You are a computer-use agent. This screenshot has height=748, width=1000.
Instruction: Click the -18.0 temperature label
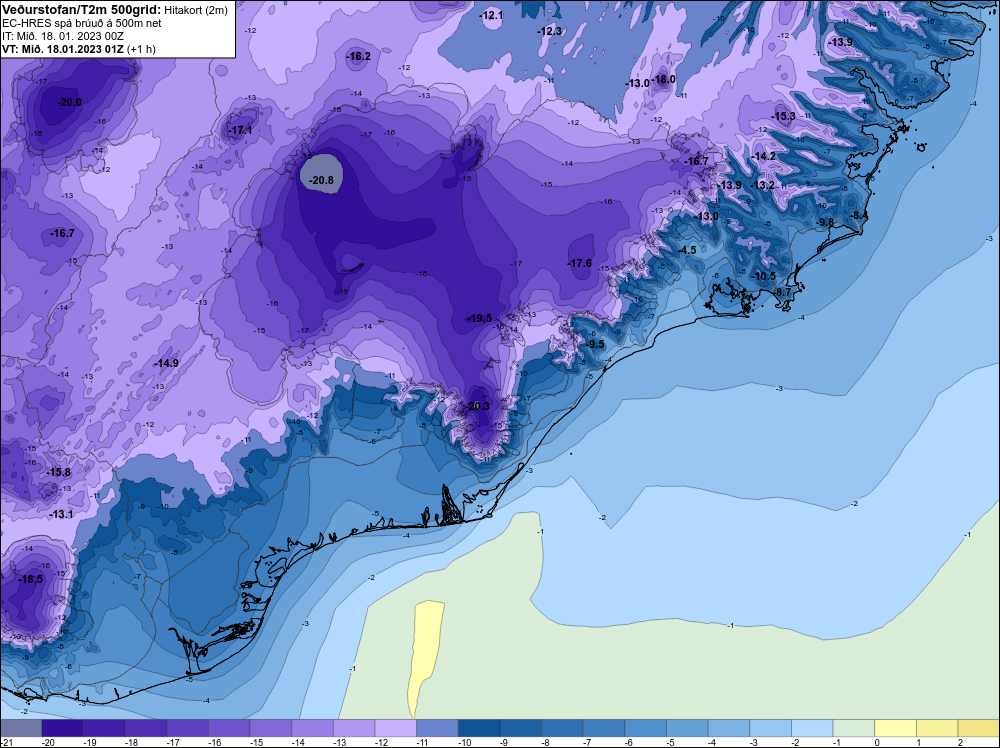pyautogui.click(x=663, y=80)
